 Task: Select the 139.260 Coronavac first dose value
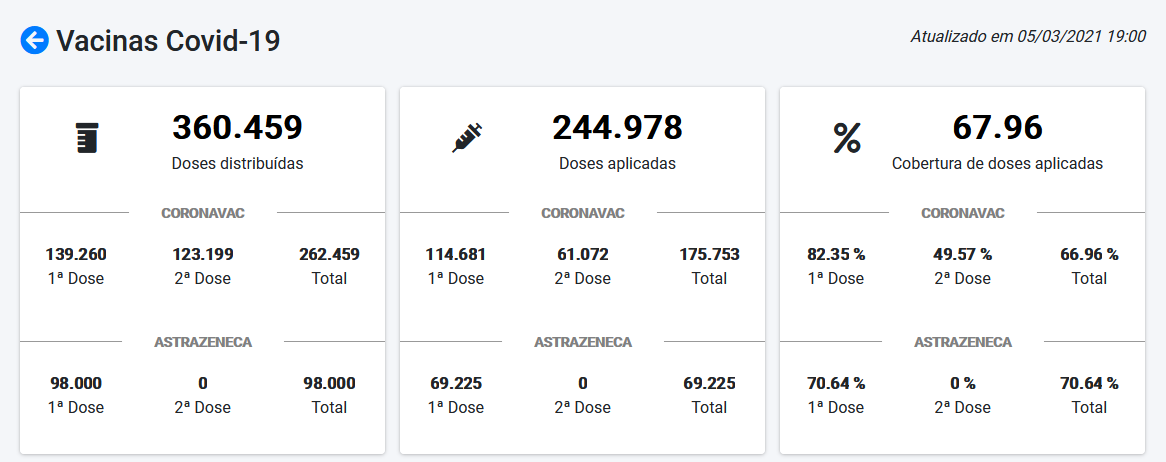(76, 254)
